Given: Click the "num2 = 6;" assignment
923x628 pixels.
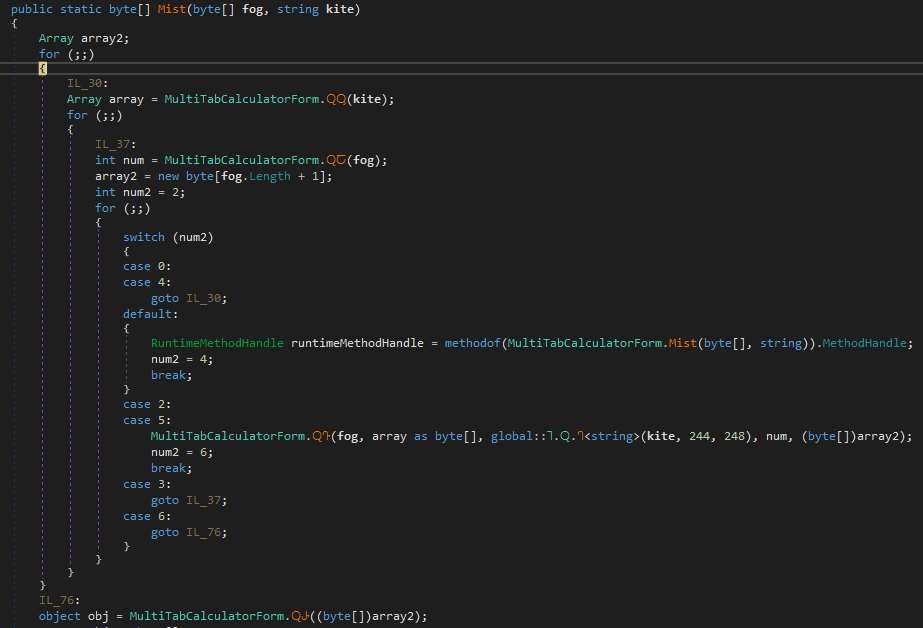Looking at the screenshot, I should pyautogui.click(x=182, y=452).
